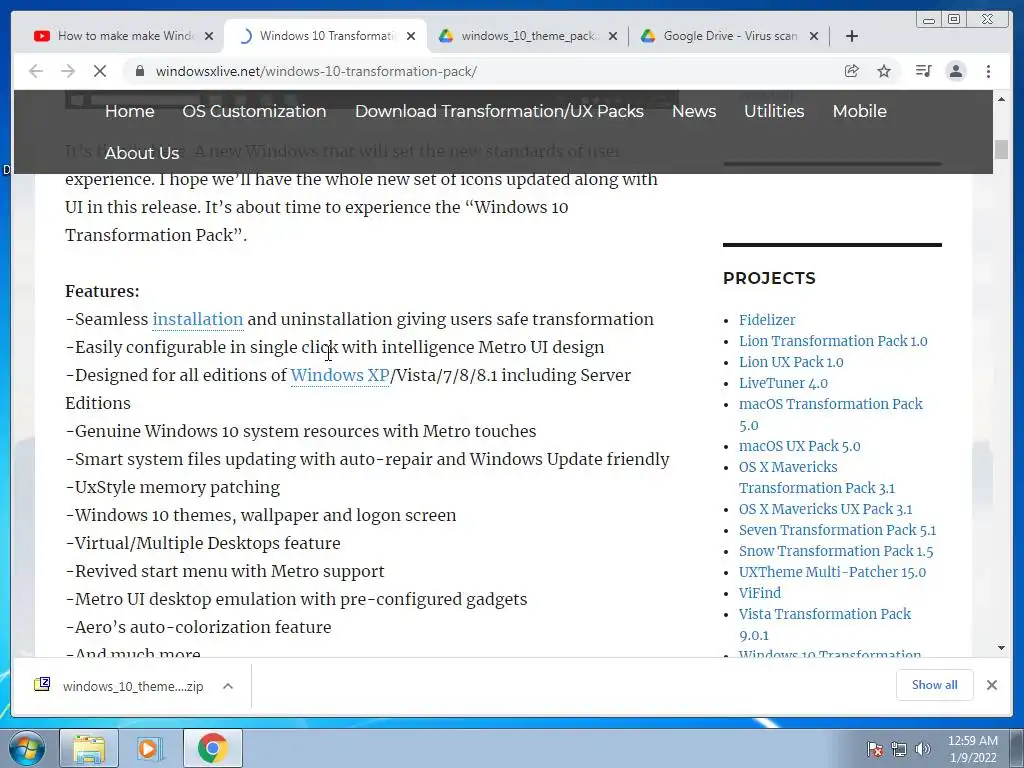This screenshot has height=768, width=1024.
Task: Open macOS Transformation Pack 5.0 link
Action: pyautogui.click(x=831, y=415)
